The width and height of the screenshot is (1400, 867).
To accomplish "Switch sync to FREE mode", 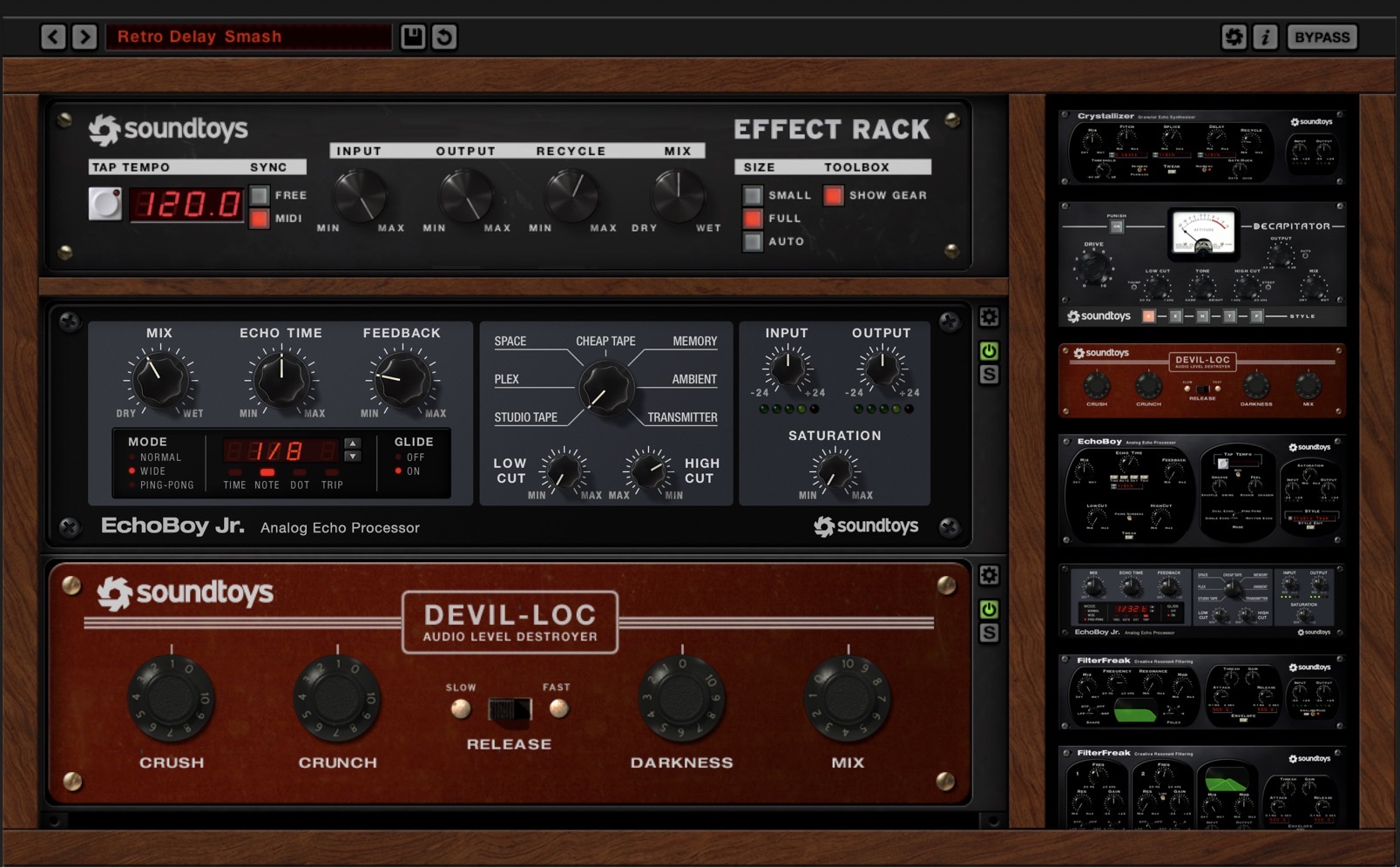I will tap(259, 195).
